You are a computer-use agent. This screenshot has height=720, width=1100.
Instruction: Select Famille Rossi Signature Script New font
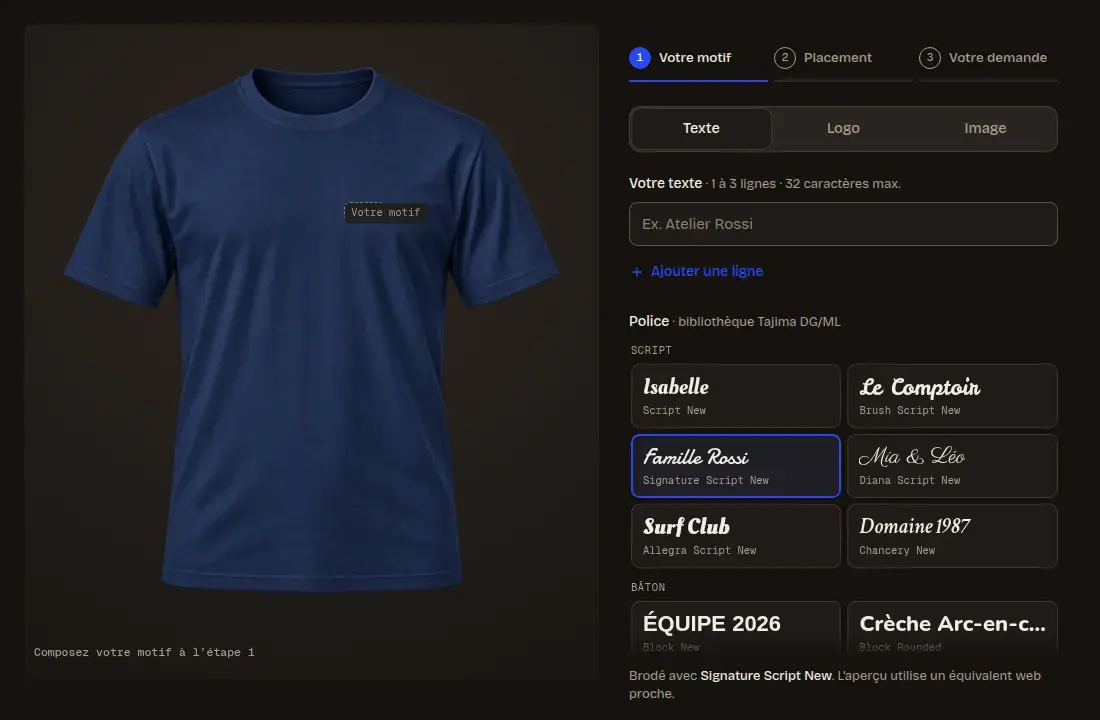[x=736, y=466]
